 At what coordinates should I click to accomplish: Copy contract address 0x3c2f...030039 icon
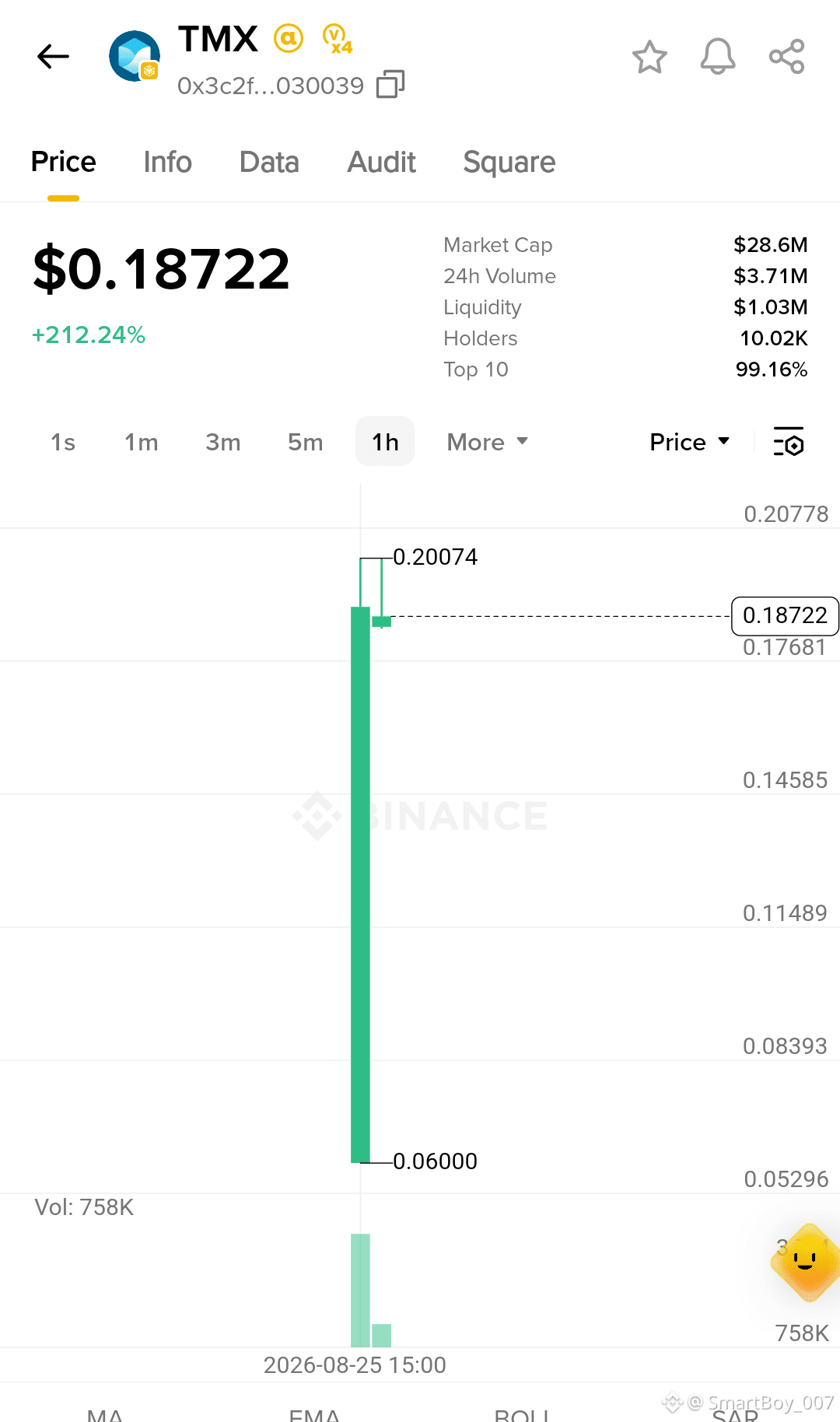pos(390,84)
